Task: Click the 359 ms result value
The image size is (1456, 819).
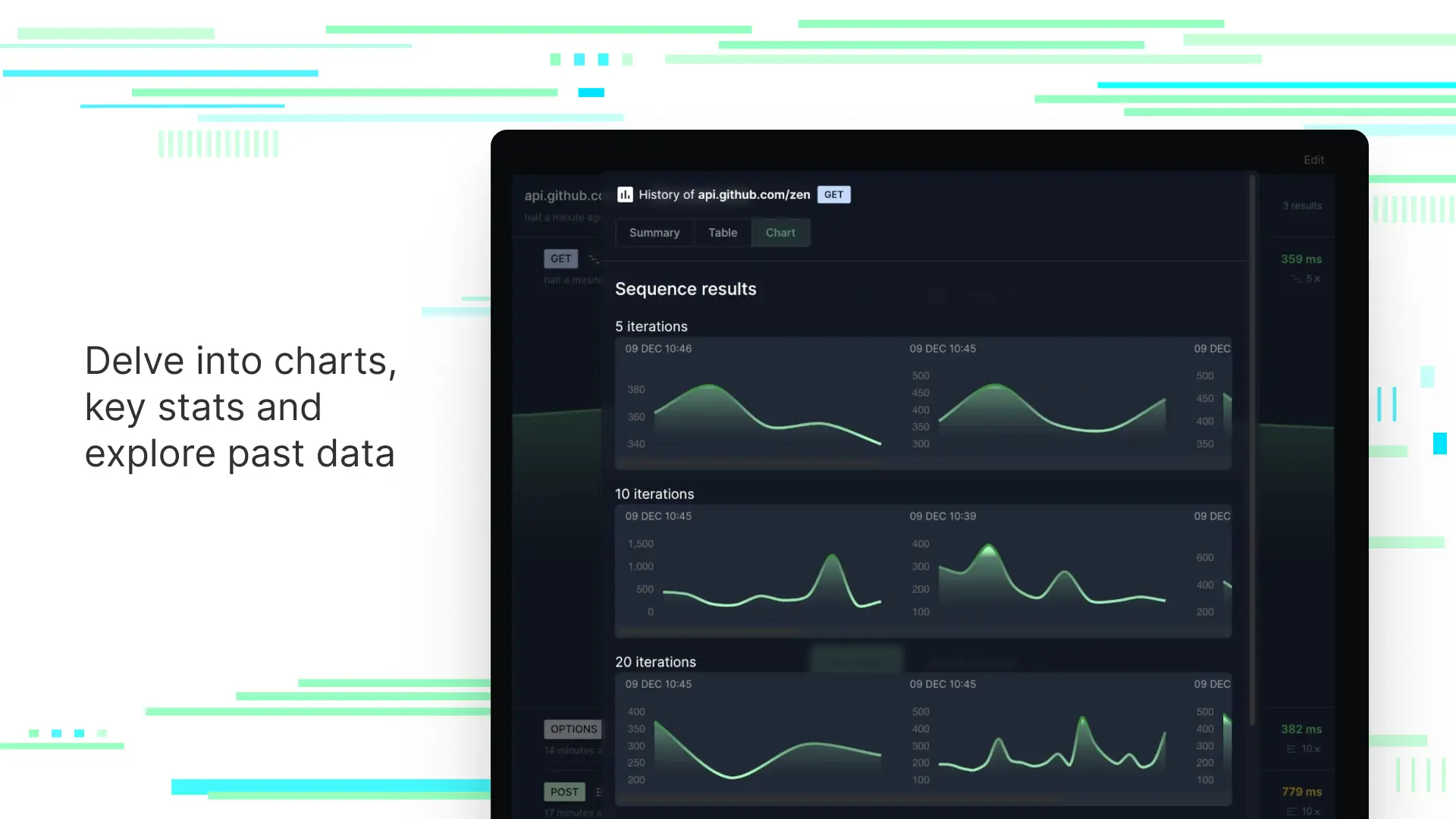Action: pos(1301,259)
